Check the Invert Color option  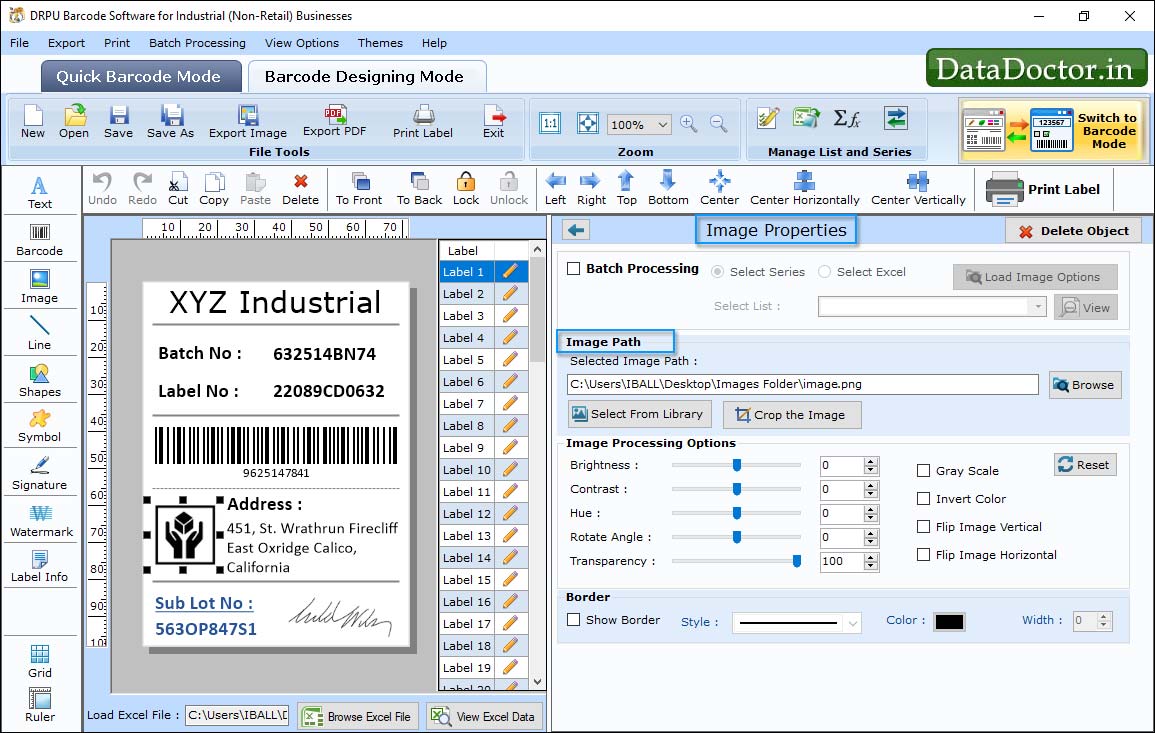pyautogui.click(x=923, y=499)
